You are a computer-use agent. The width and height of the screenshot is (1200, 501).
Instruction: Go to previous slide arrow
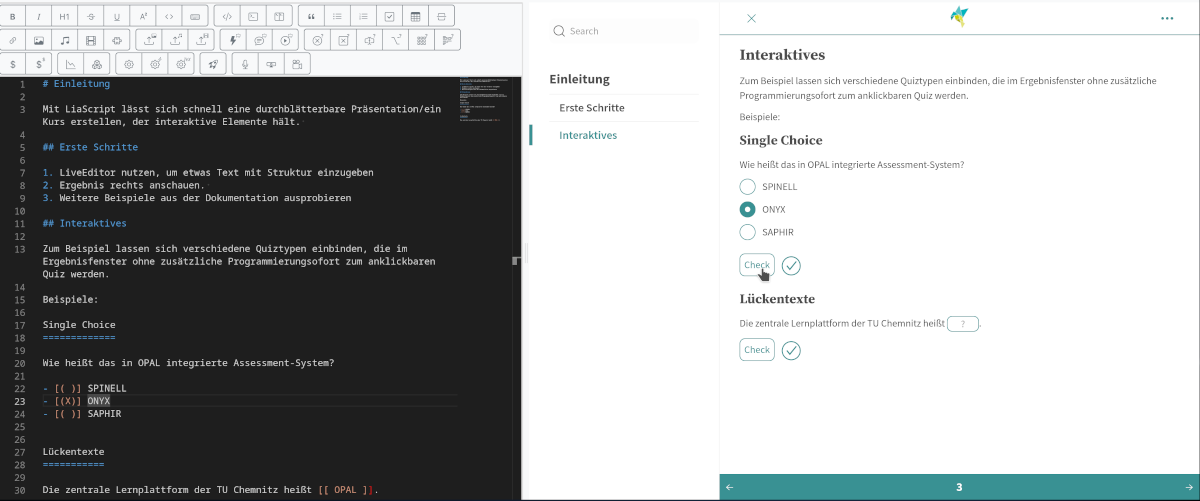[729, 487]
